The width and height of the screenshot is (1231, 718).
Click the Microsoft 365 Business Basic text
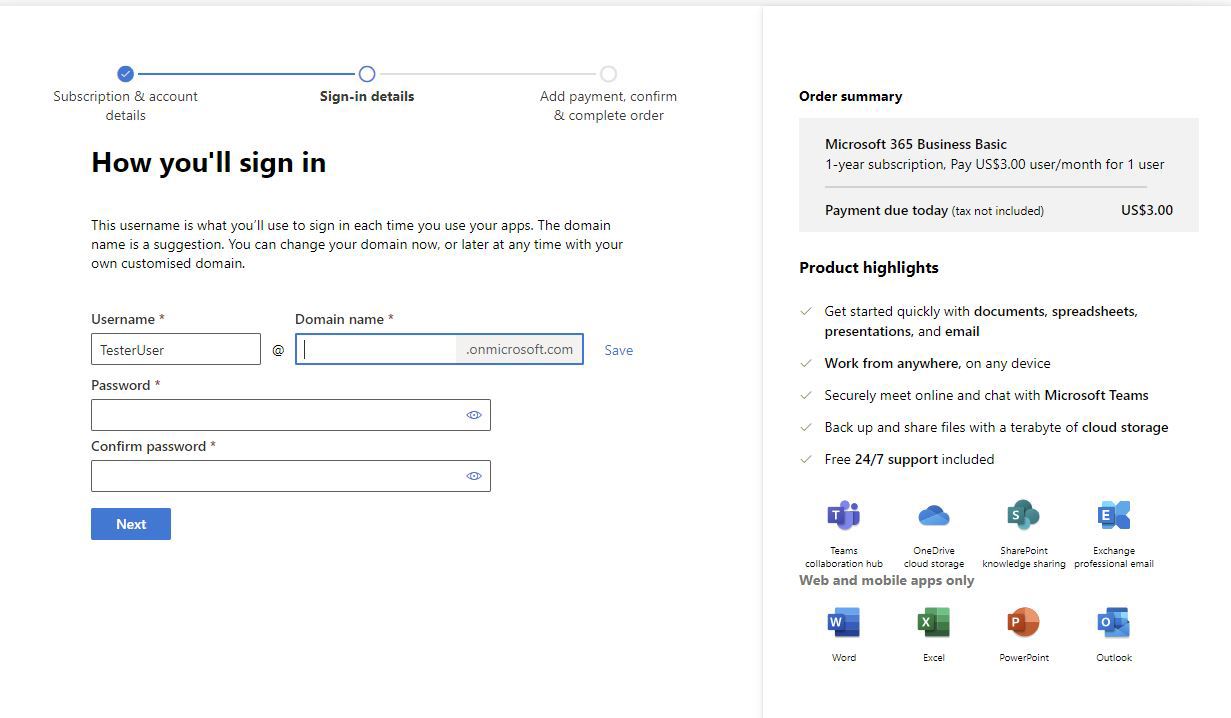pos(916,144)
